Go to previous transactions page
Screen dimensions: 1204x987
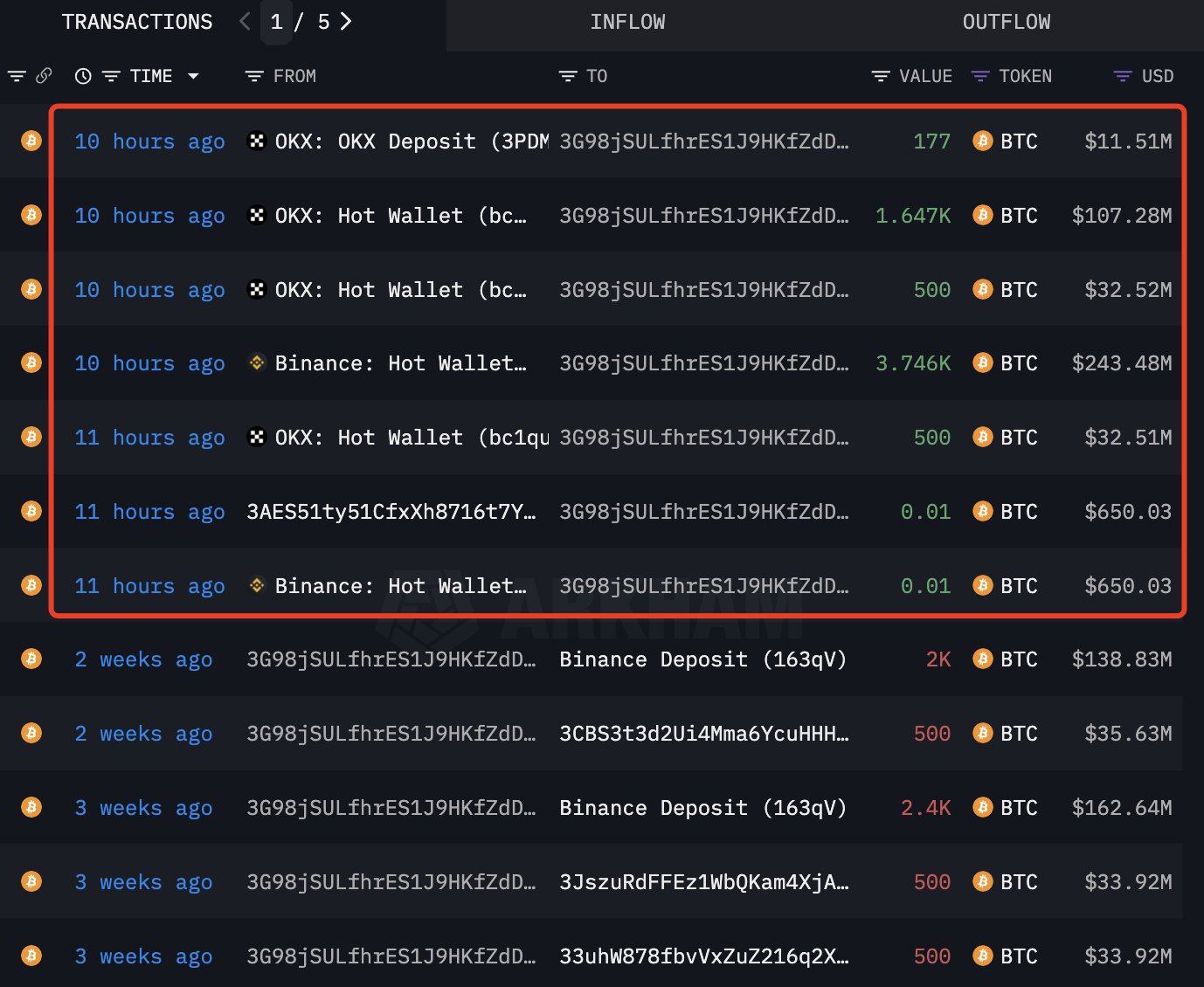(x=245, y=22)
